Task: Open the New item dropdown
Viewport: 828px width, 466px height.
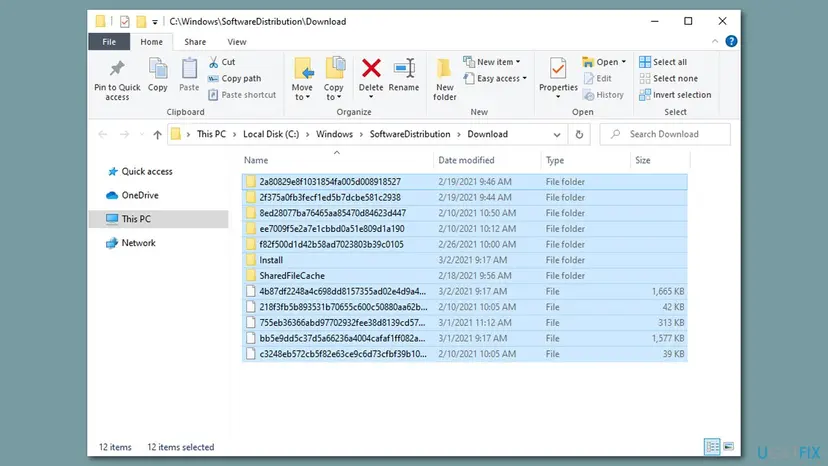Action: pos(492,62)
